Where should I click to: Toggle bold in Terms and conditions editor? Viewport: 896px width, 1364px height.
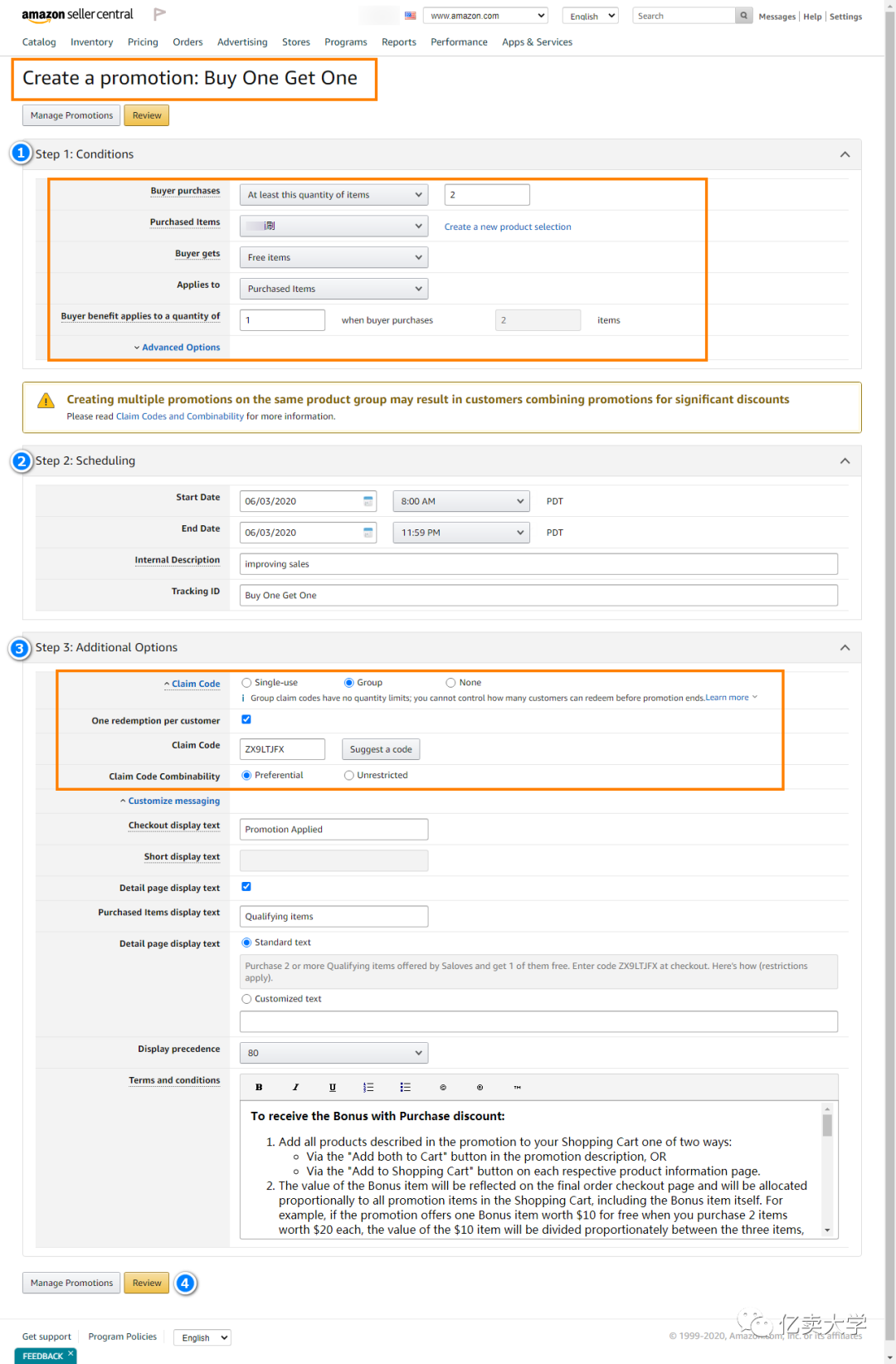(x=259, y=1087)
